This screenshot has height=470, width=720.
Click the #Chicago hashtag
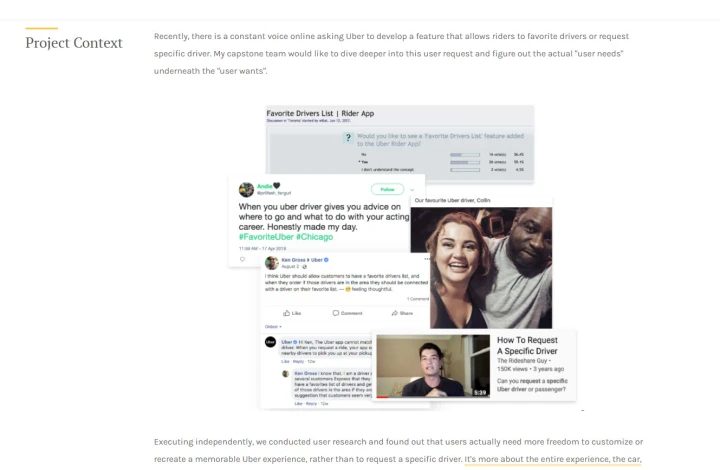315,237
